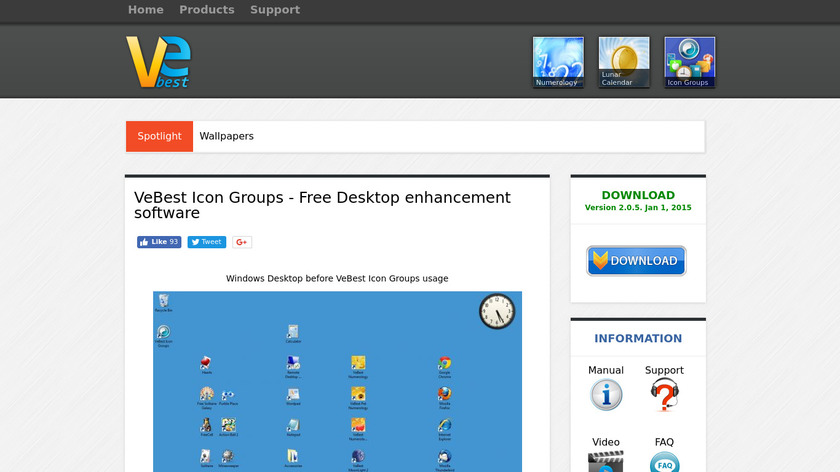Click the Recycle Bin icon in desktop screenshot

(x=163, y=303)
